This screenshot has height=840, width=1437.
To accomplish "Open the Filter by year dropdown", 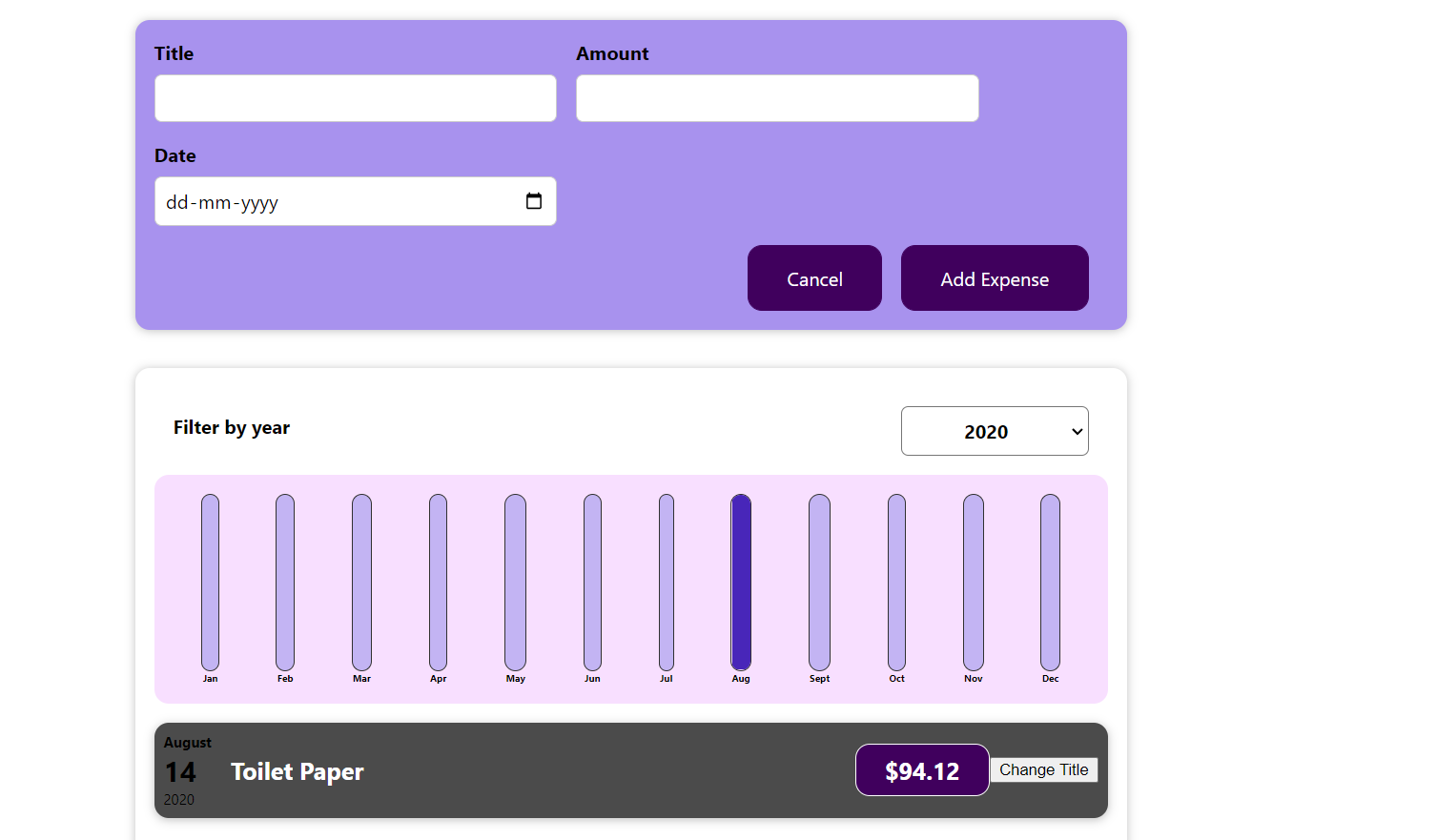I will coord(995,431).
